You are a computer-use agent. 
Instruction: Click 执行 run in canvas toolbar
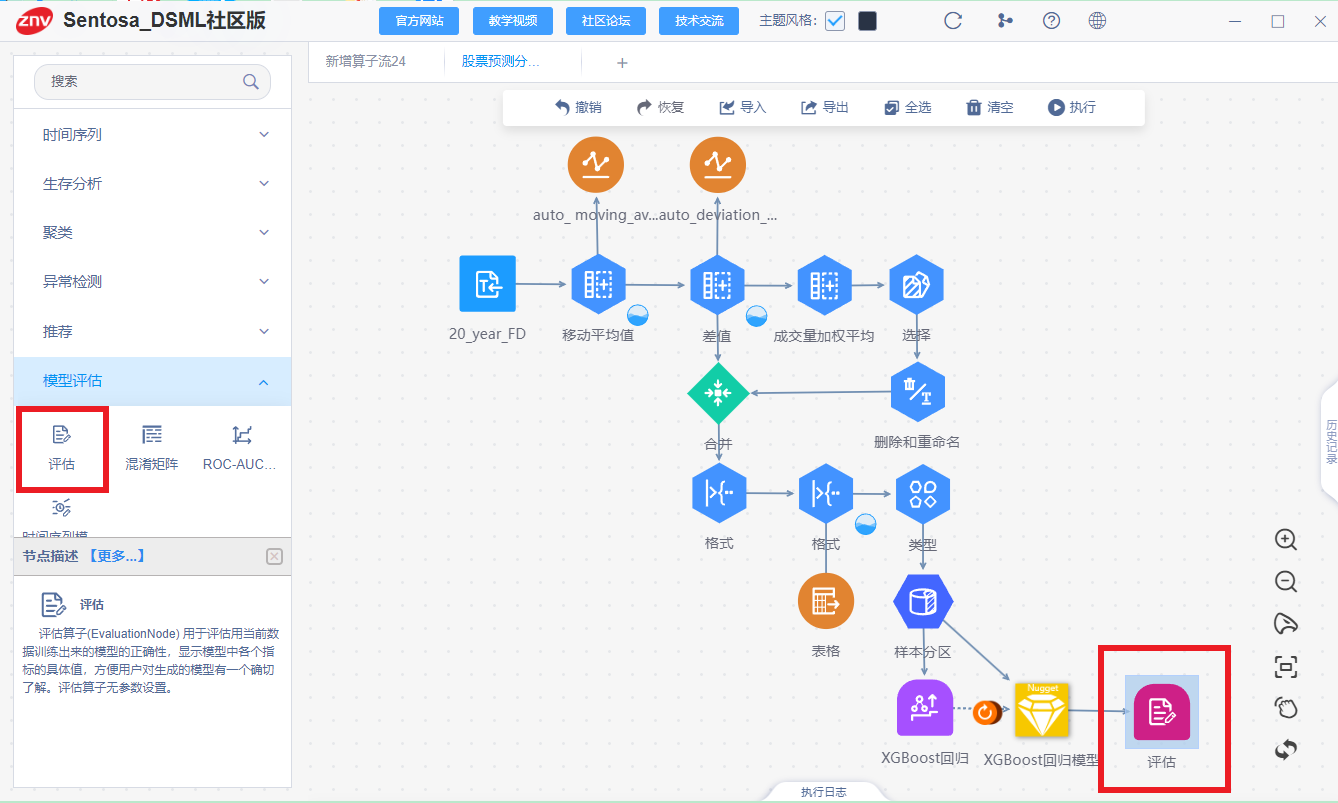pyautogui.click(x=1071, y=108)
